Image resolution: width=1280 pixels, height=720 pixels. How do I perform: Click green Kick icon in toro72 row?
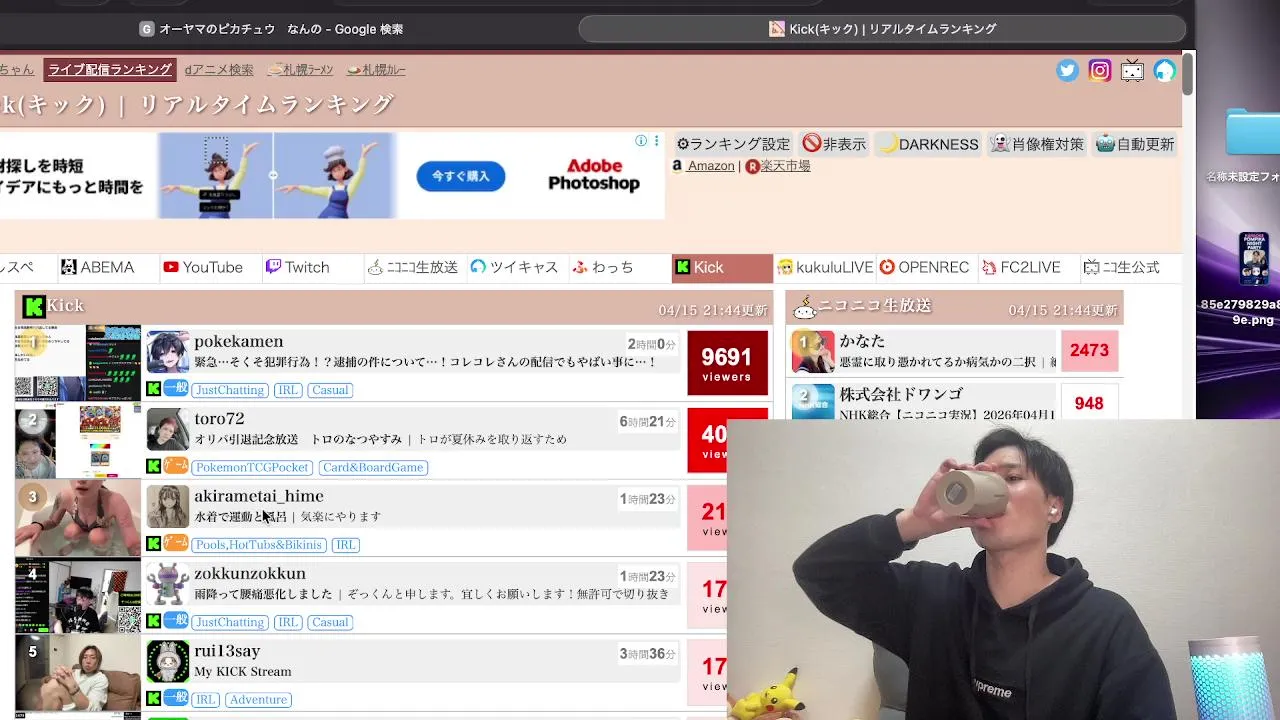point(154,466)
